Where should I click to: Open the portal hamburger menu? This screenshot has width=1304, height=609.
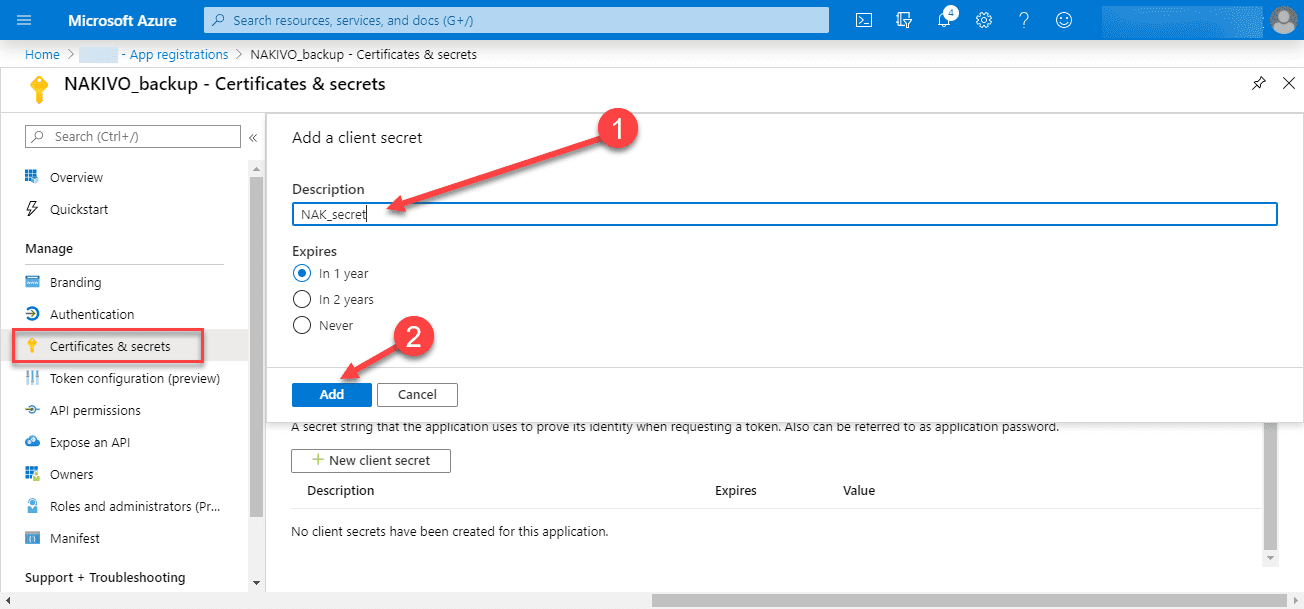(x=25, y=20)
